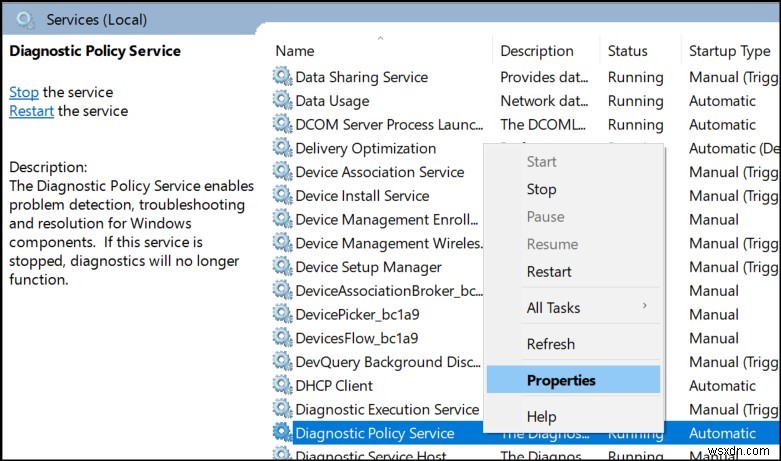Click Stop in the context menu
This screenshot has width=781, height=461.
coord(541,189)
